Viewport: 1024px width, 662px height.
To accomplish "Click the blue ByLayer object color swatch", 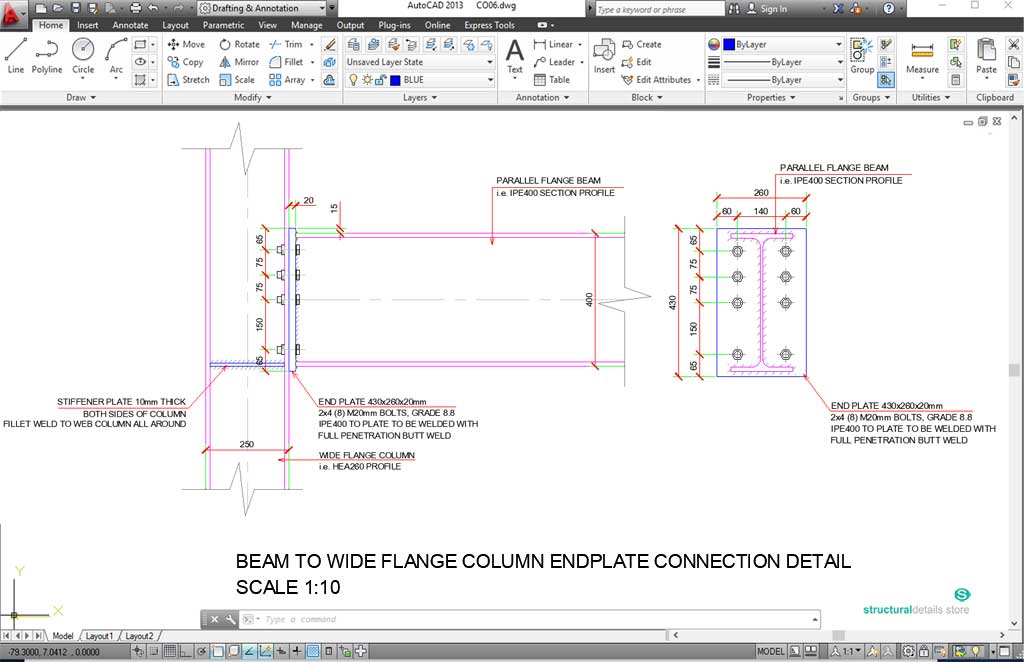I will [729, 45].
